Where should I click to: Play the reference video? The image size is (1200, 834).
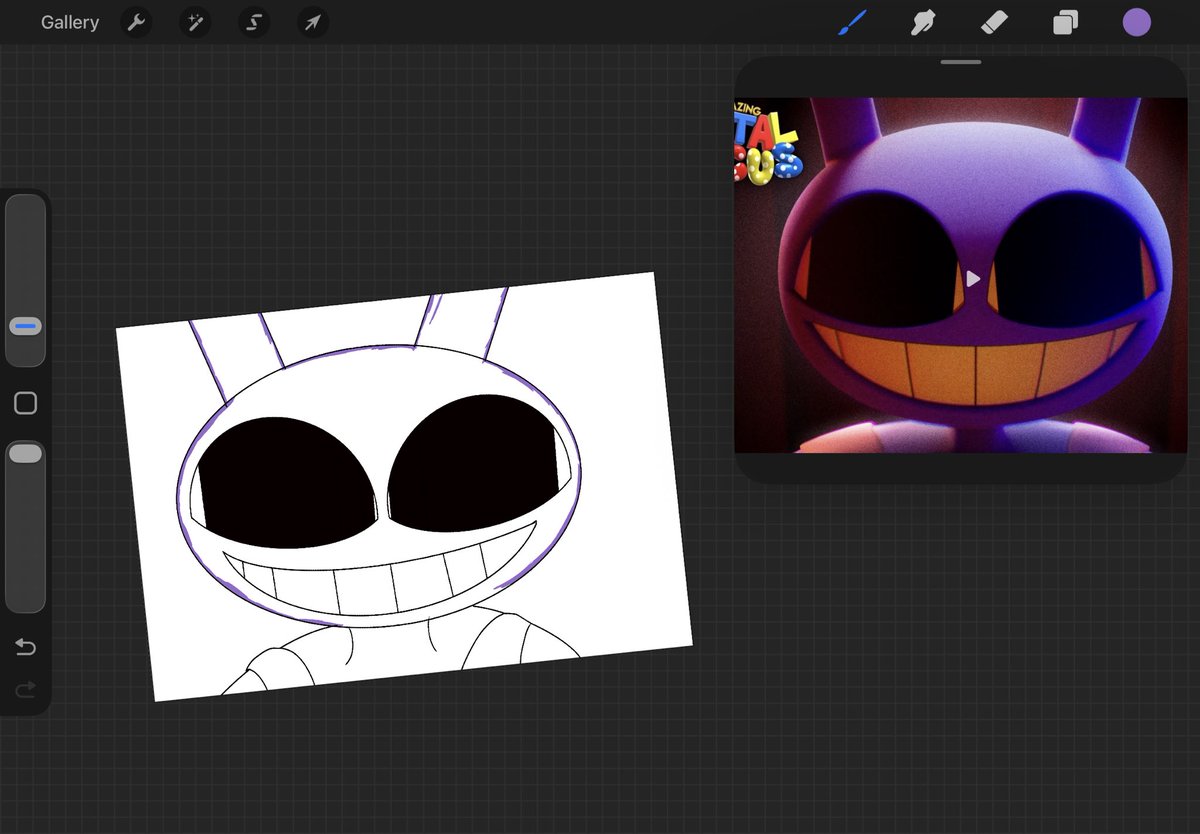coord(972,278)
